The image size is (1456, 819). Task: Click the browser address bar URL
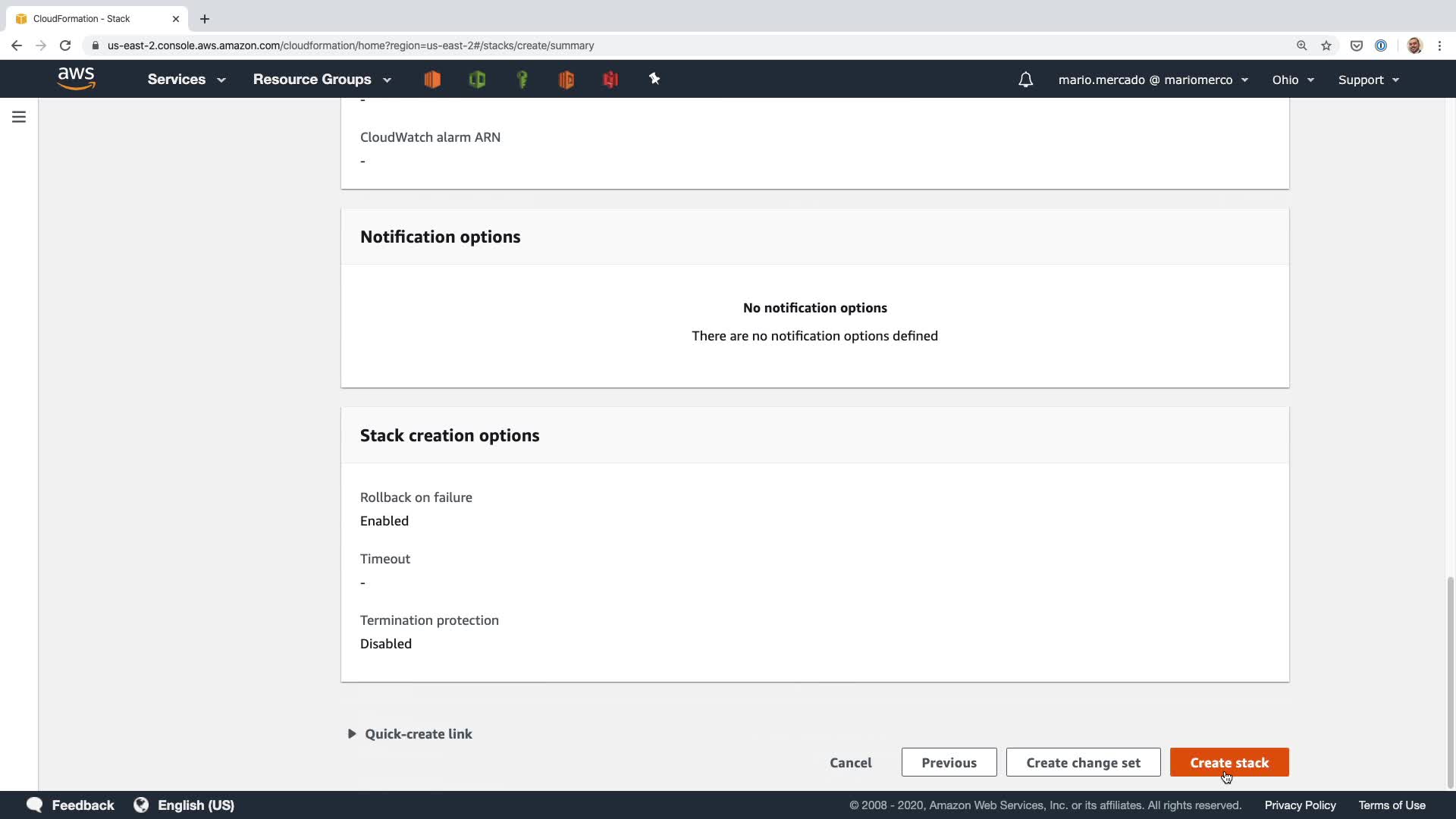[350, 45]
